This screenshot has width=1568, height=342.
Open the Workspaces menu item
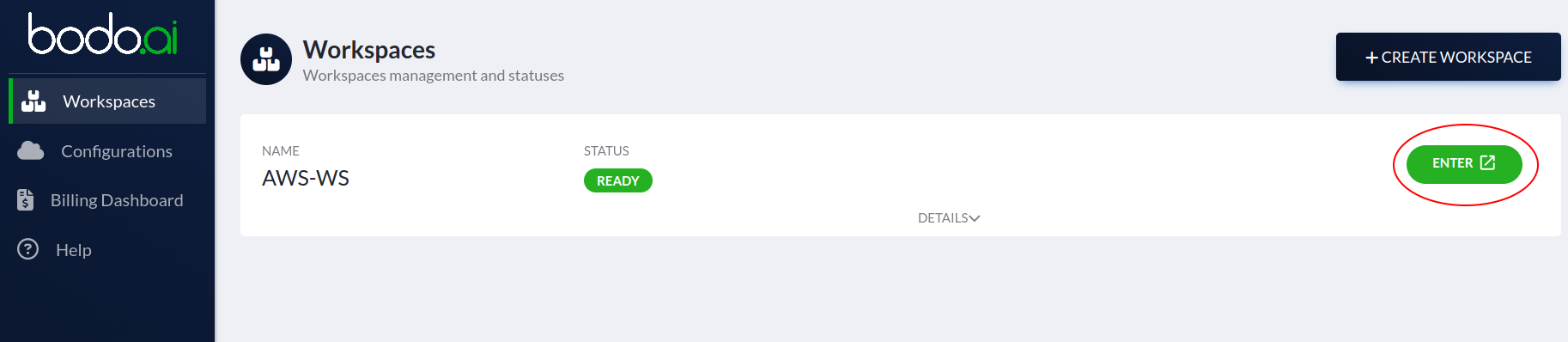click(107, 101)
